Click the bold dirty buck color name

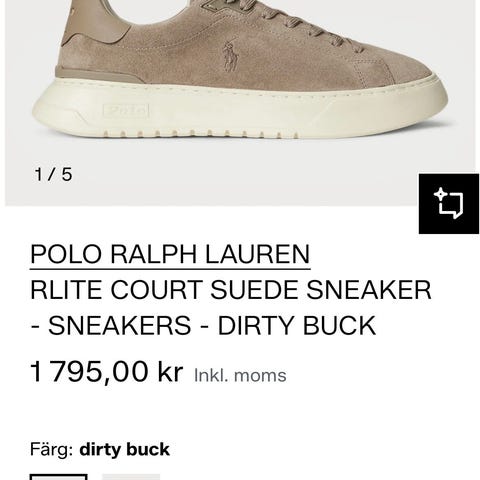125,449
